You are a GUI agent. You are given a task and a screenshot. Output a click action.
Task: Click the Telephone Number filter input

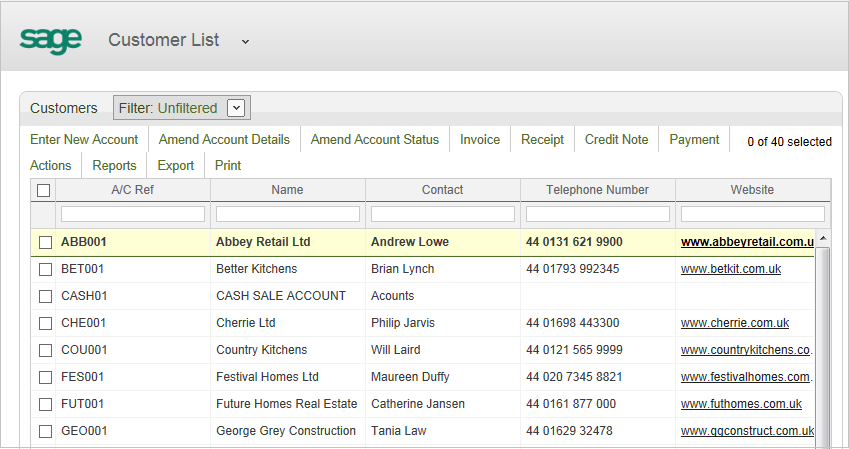click(597, 214)
